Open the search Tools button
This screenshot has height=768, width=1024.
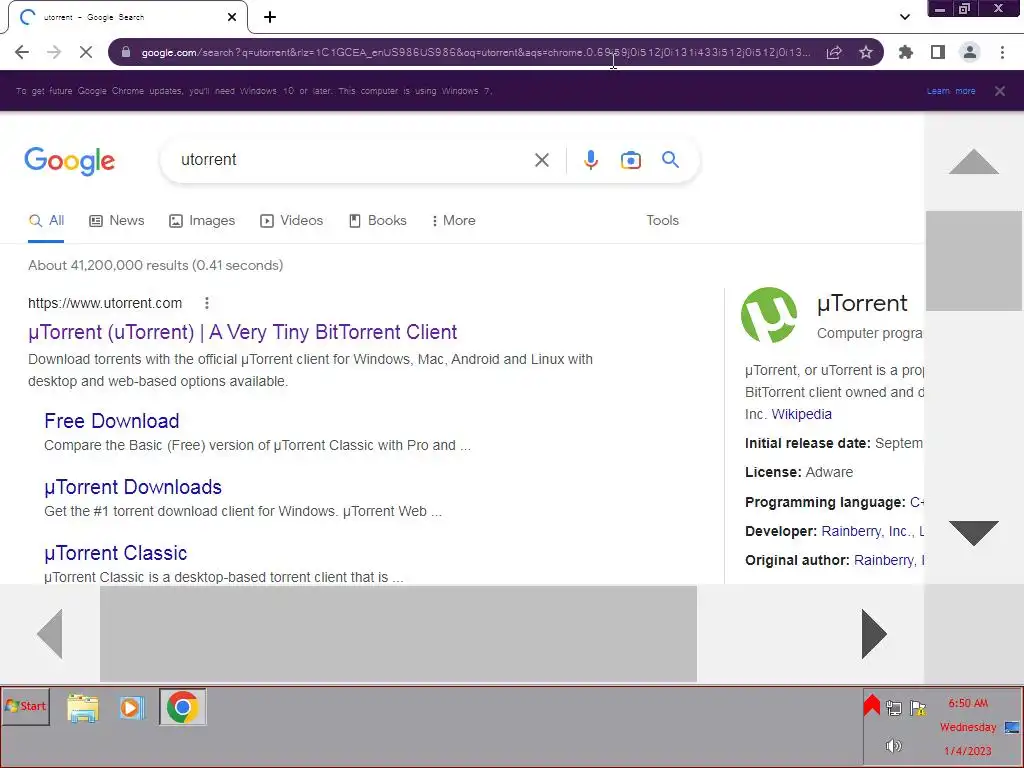pyautogui.click(x=662, y=221)
